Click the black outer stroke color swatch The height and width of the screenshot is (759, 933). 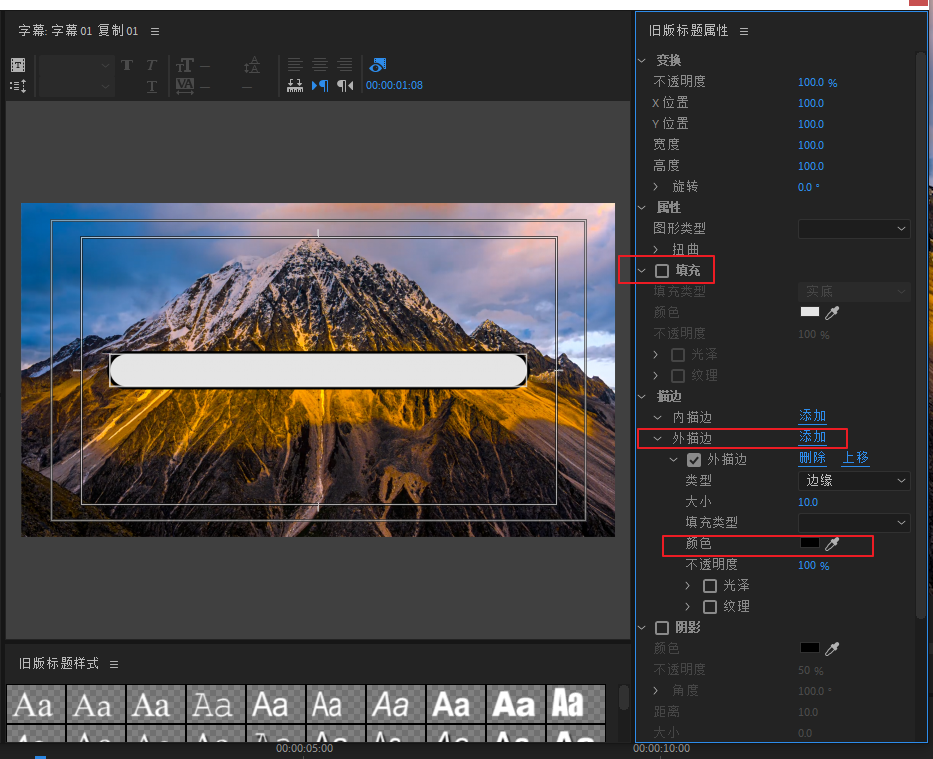pos(810,544)
